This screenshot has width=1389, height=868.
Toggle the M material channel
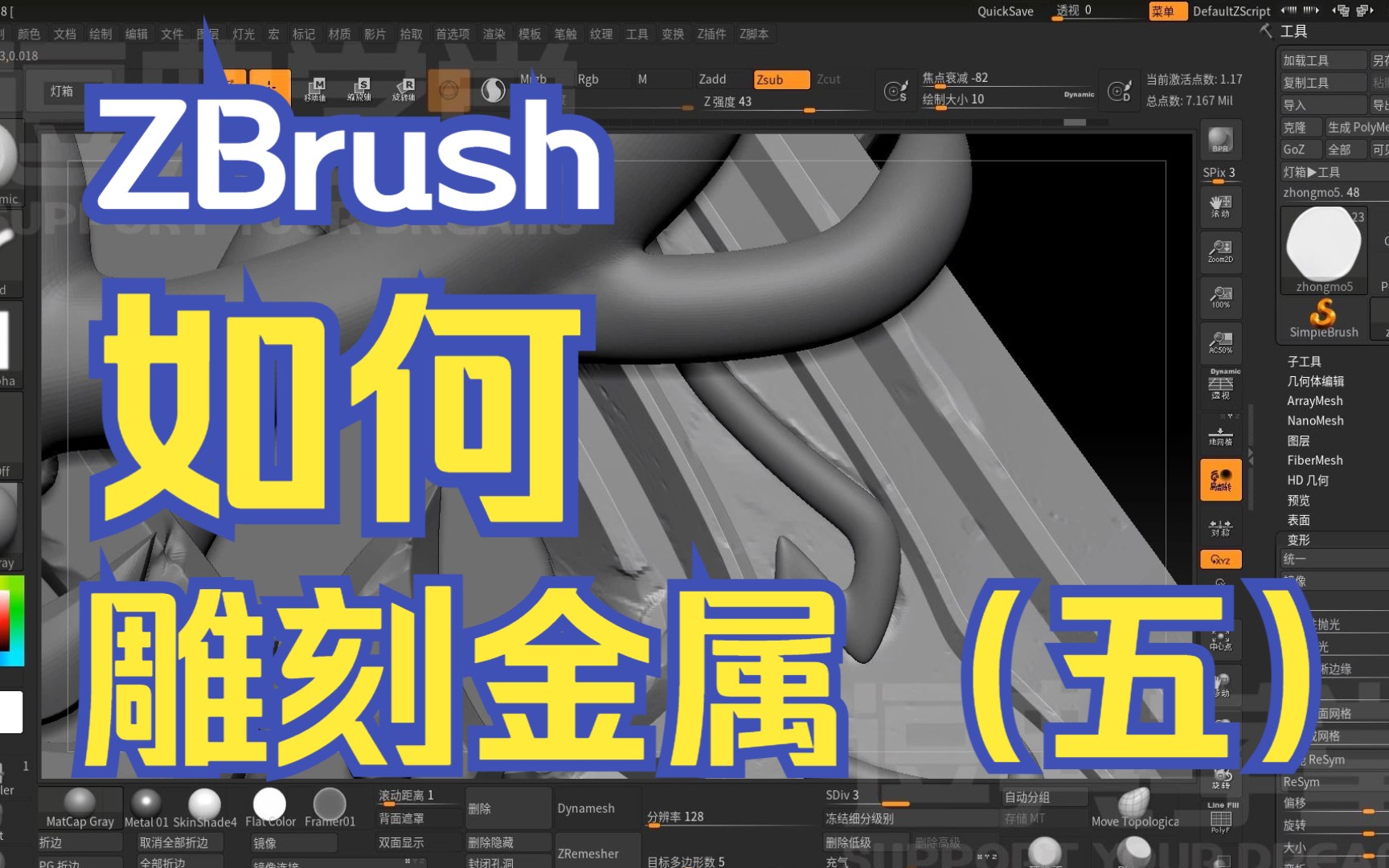[642, 79]
